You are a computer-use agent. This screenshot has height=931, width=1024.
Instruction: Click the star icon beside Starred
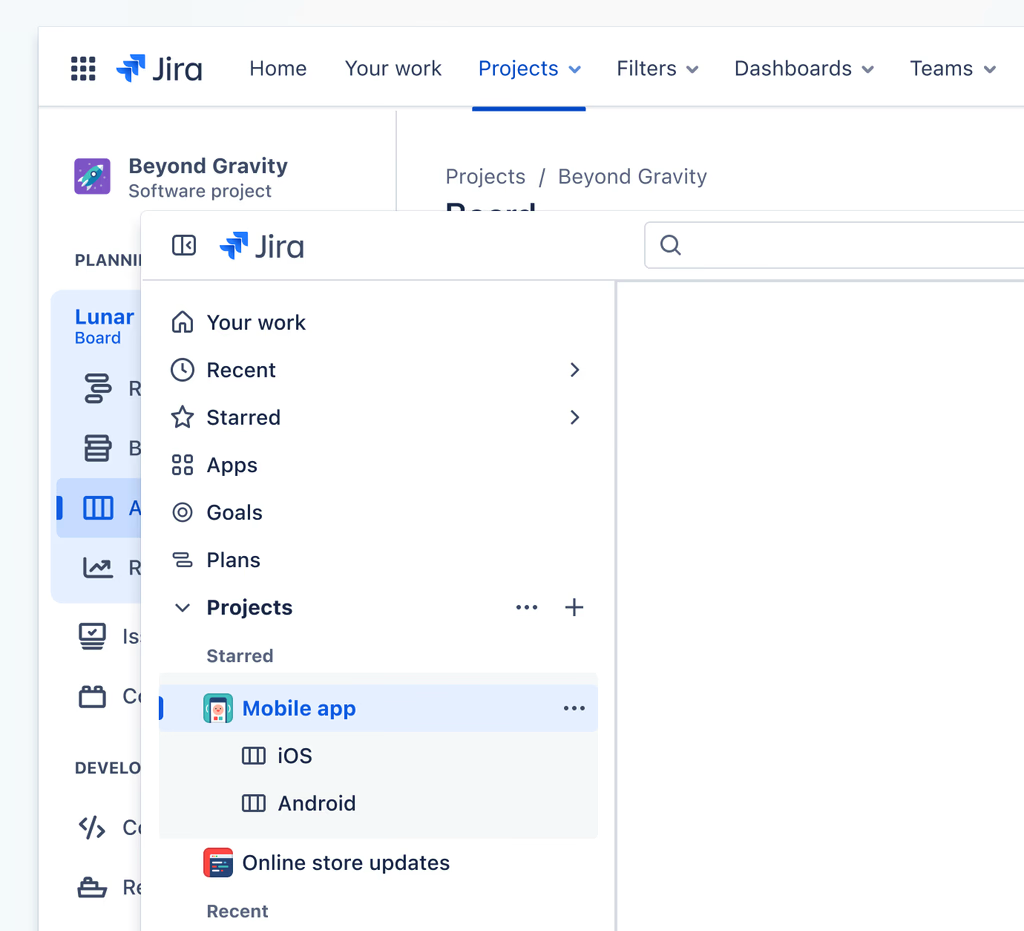pos(182,417)
